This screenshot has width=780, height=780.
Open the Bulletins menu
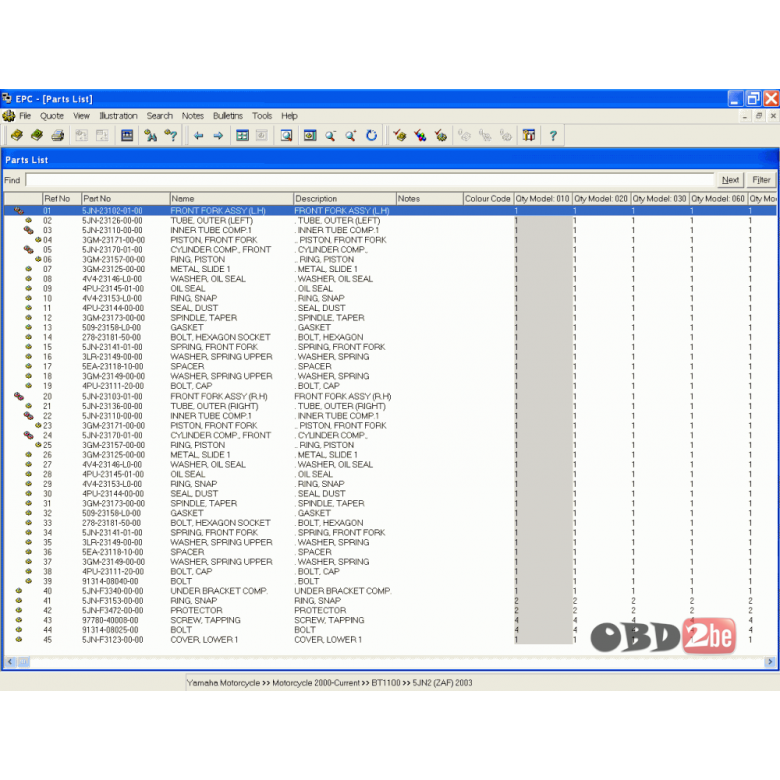[x=228, y=116]
